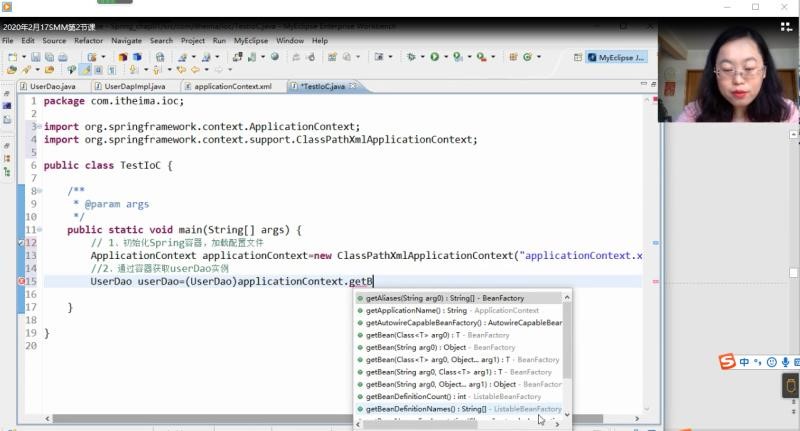
Task: Click the Open Perspective icon
Action: tap(578, 58)
